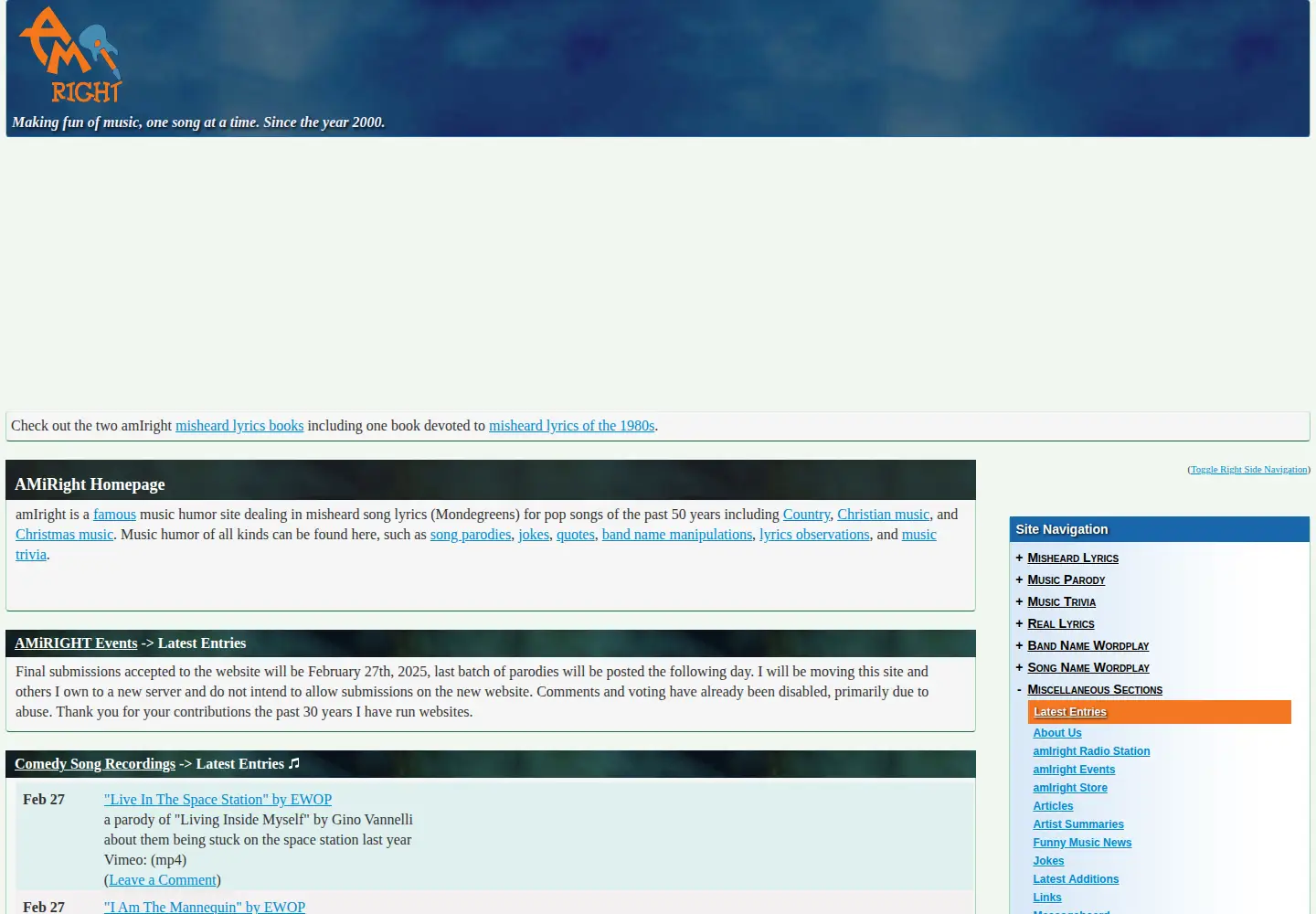Open "Live In The Space Station" by EWOP
1316x914 pixels.
tap(218, 800)
